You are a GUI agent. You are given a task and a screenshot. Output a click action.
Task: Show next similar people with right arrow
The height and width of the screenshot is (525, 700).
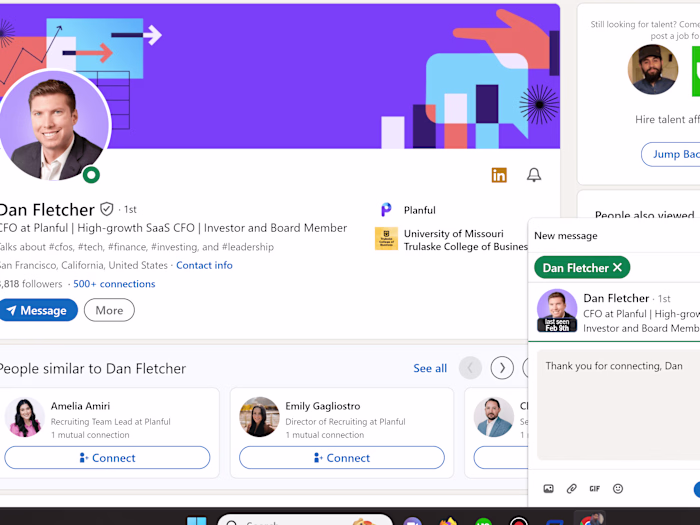tap(502, 368)
